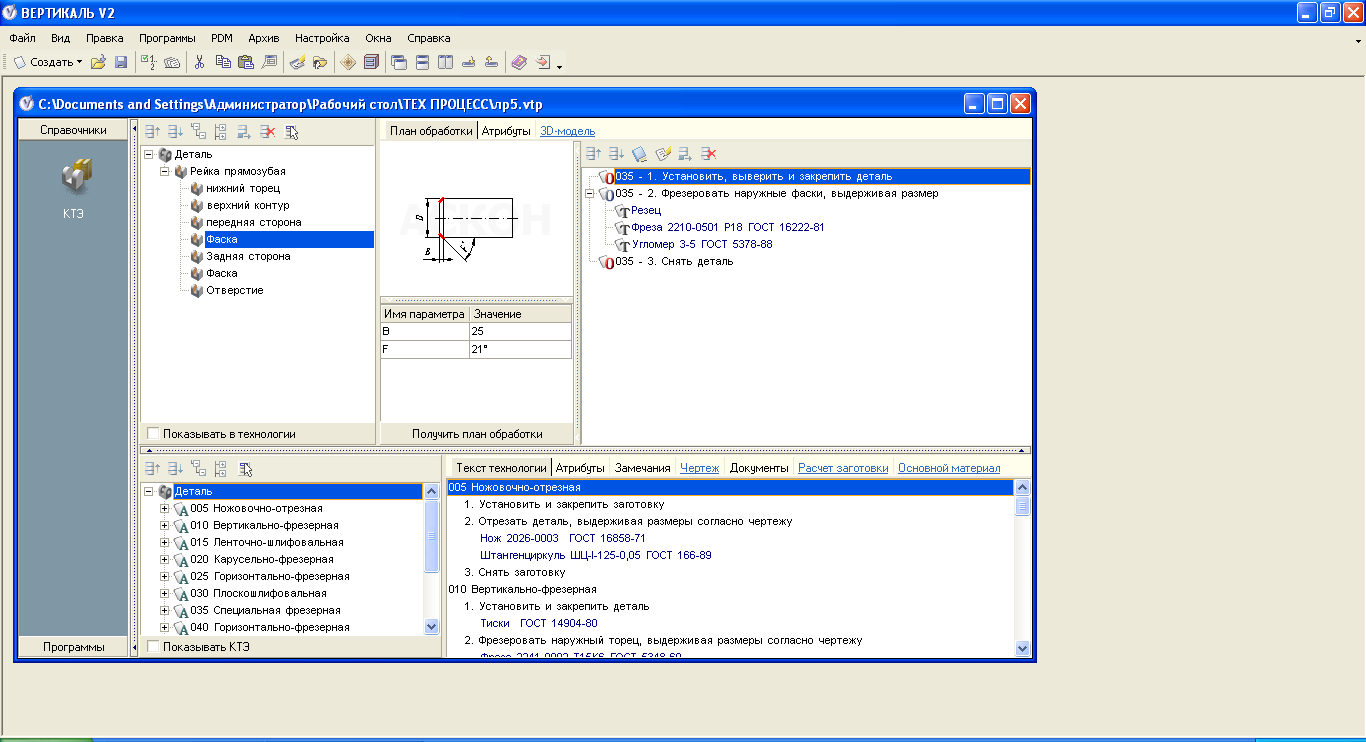Click the open file folder icon
Viewport: 1366px width, 742px height.
(x=98, y=62)
